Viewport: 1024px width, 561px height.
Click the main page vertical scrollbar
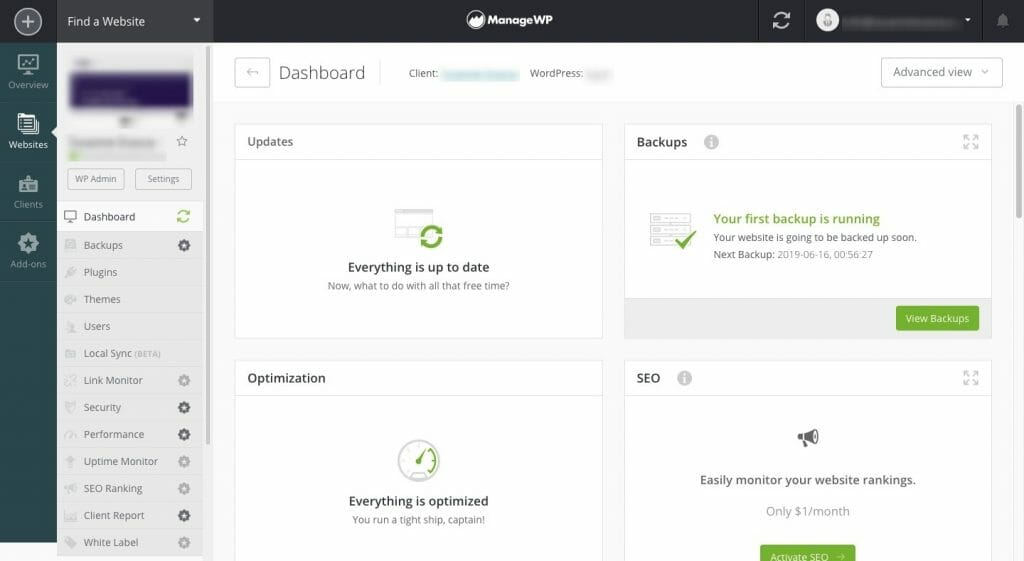(1019, 161)
